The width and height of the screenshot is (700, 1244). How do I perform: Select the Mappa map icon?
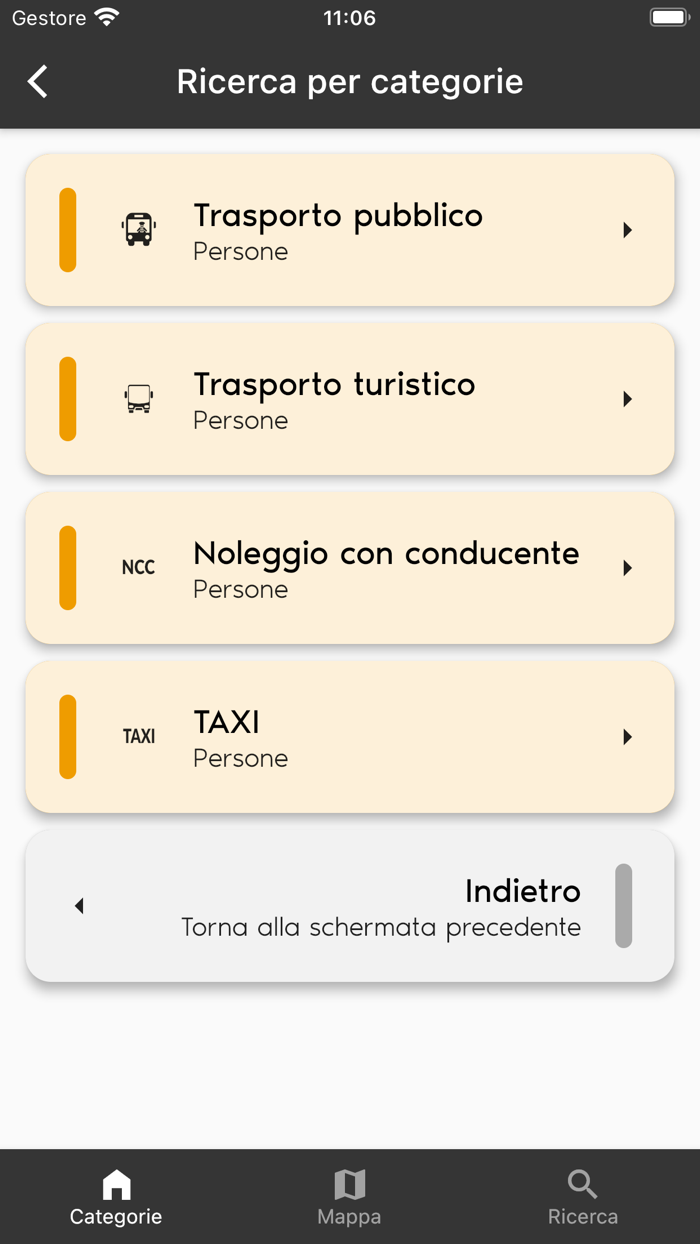349,1185
